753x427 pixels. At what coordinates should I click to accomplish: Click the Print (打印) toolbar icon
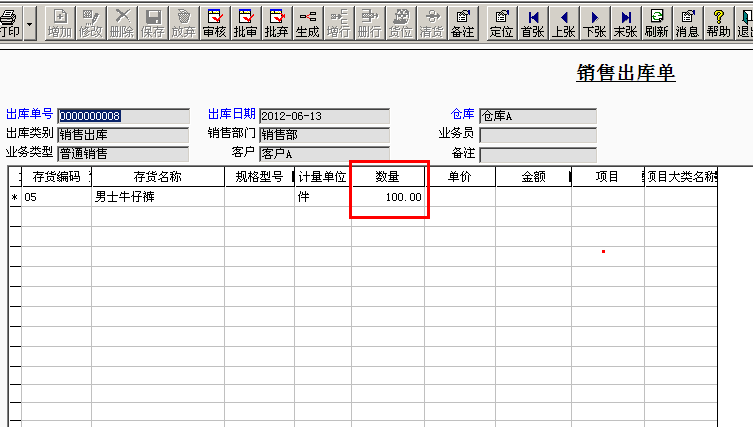coord(10,23)
